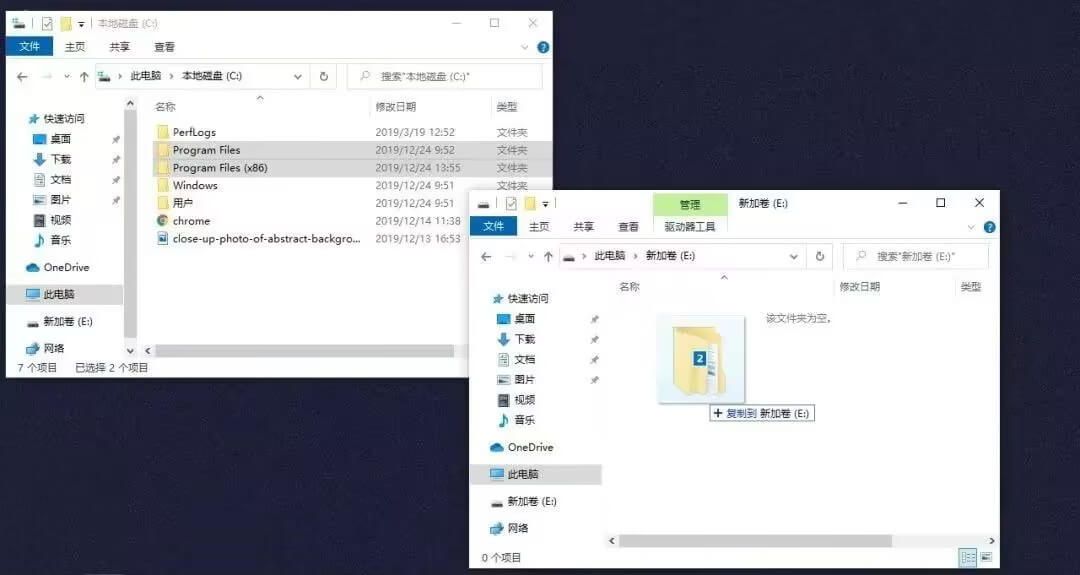Expand the ribbon in the C: window
This screenshot has height=575, width=1080.
pos(526,47)
